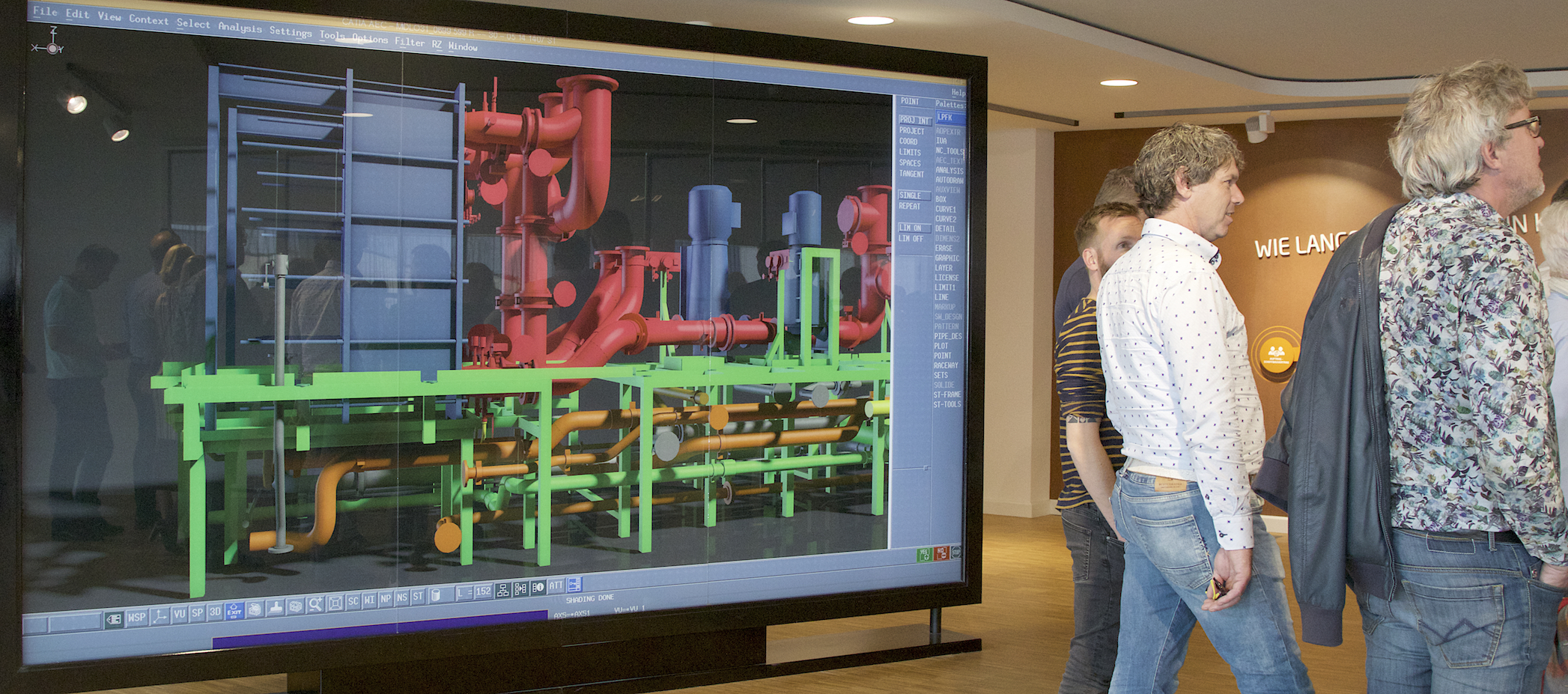Image resolution: width=1568 pixels, height=694 pixels.
Task: Click the WSP workspace button
Action: click(137, 617)
